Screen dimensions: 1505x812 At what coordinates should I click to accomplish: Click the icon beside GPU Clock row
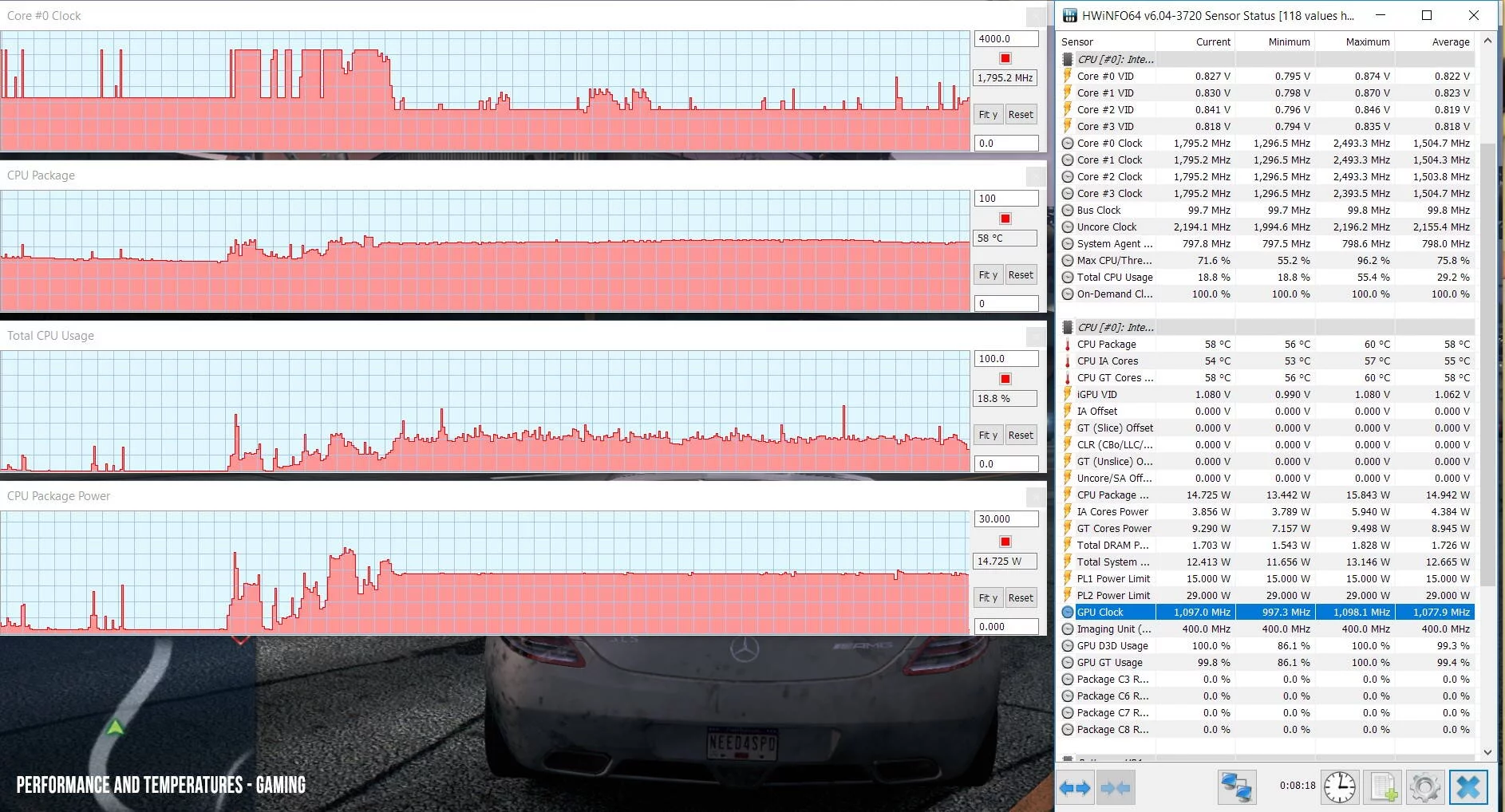point(1068,612)
